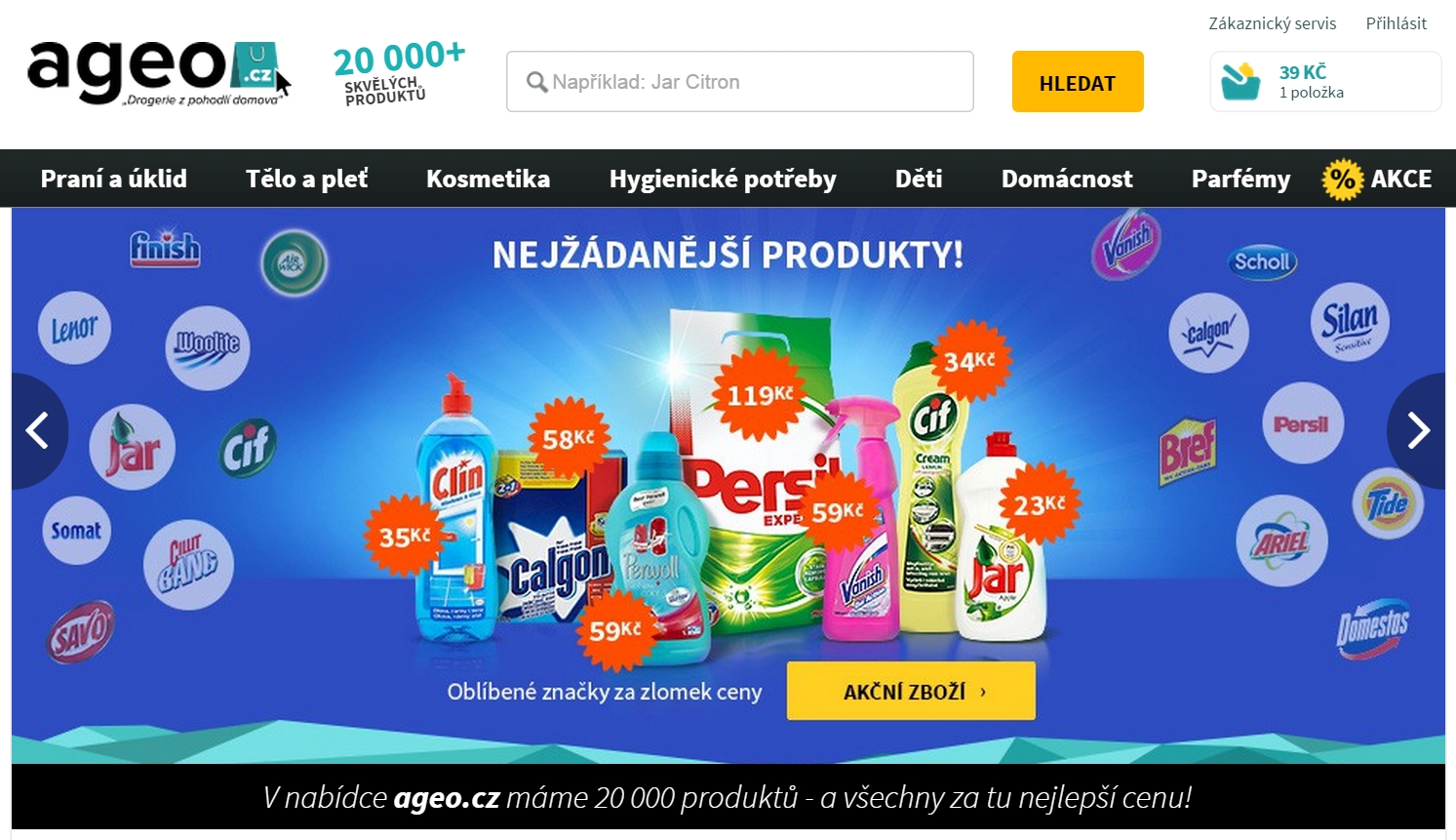Screen dimensions: 1456x840
Task: Click the ageo.cz logo
Action: (159, 73)
